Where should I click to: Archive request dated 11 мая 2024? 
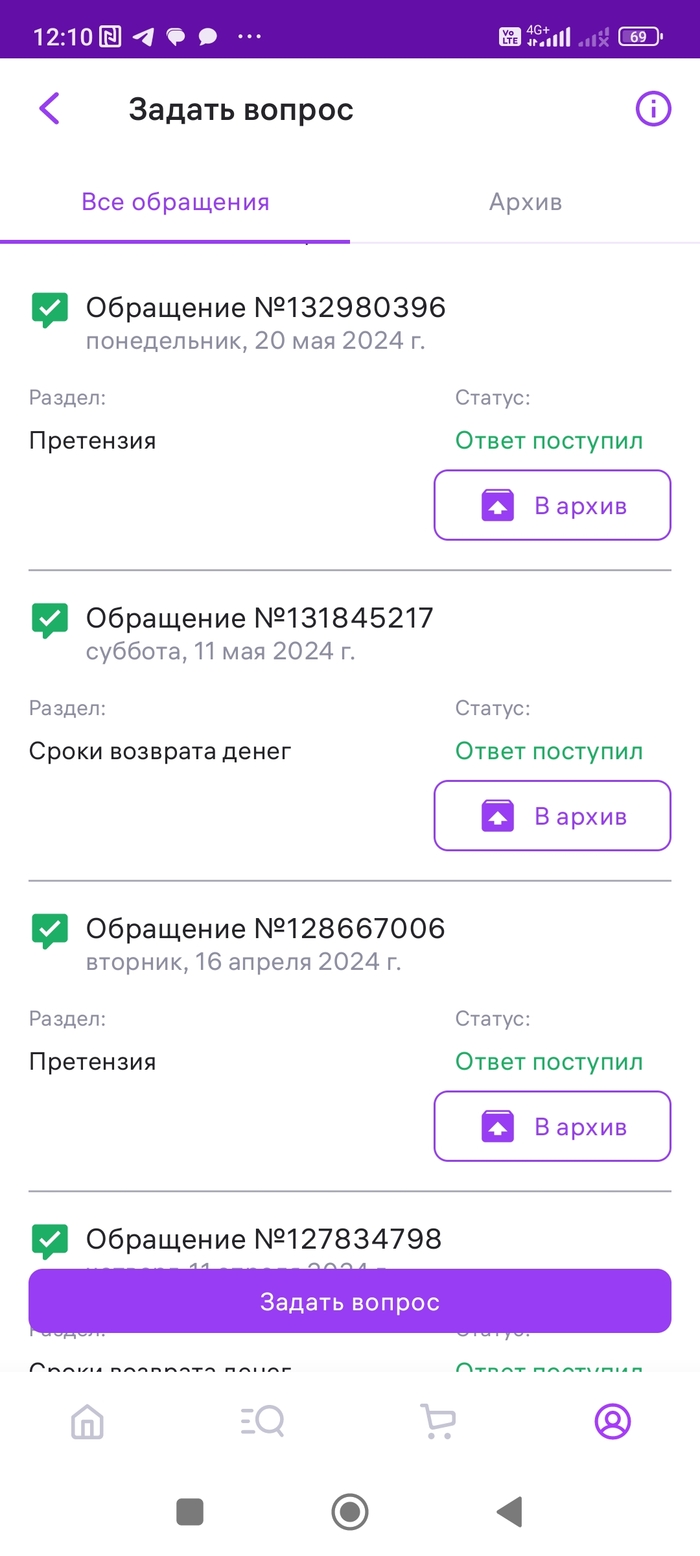pyautogui.click(x=552, y=816)
